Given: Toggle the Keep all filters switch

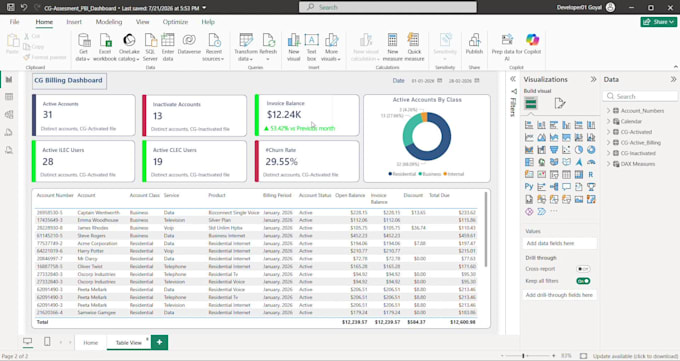Looking at the screenshot, I should point(583,281).
